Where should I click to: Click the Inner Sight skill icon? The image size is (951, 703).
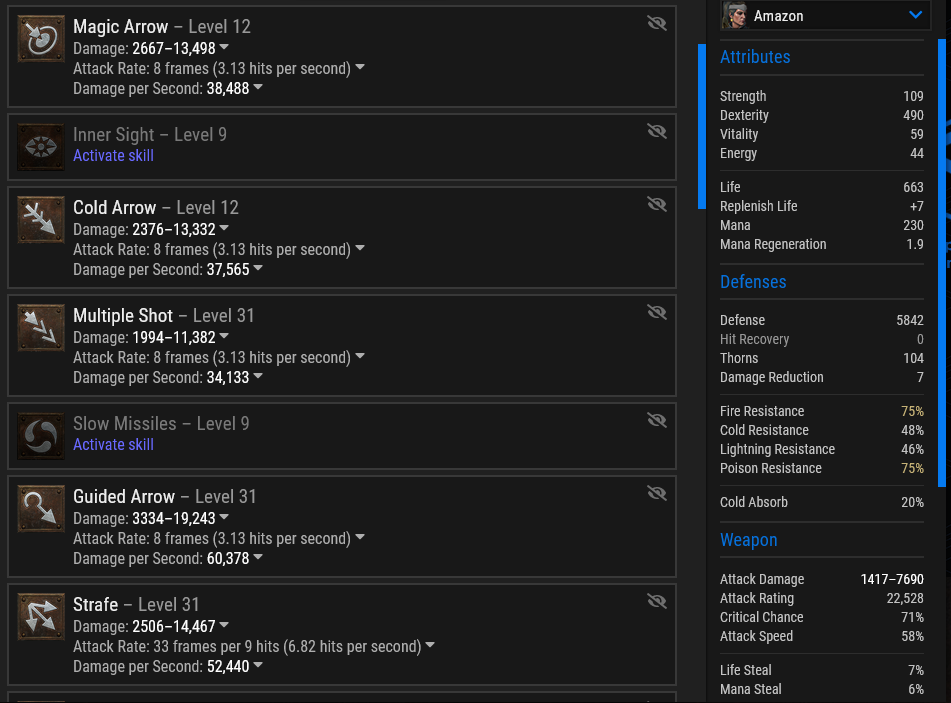41,147
